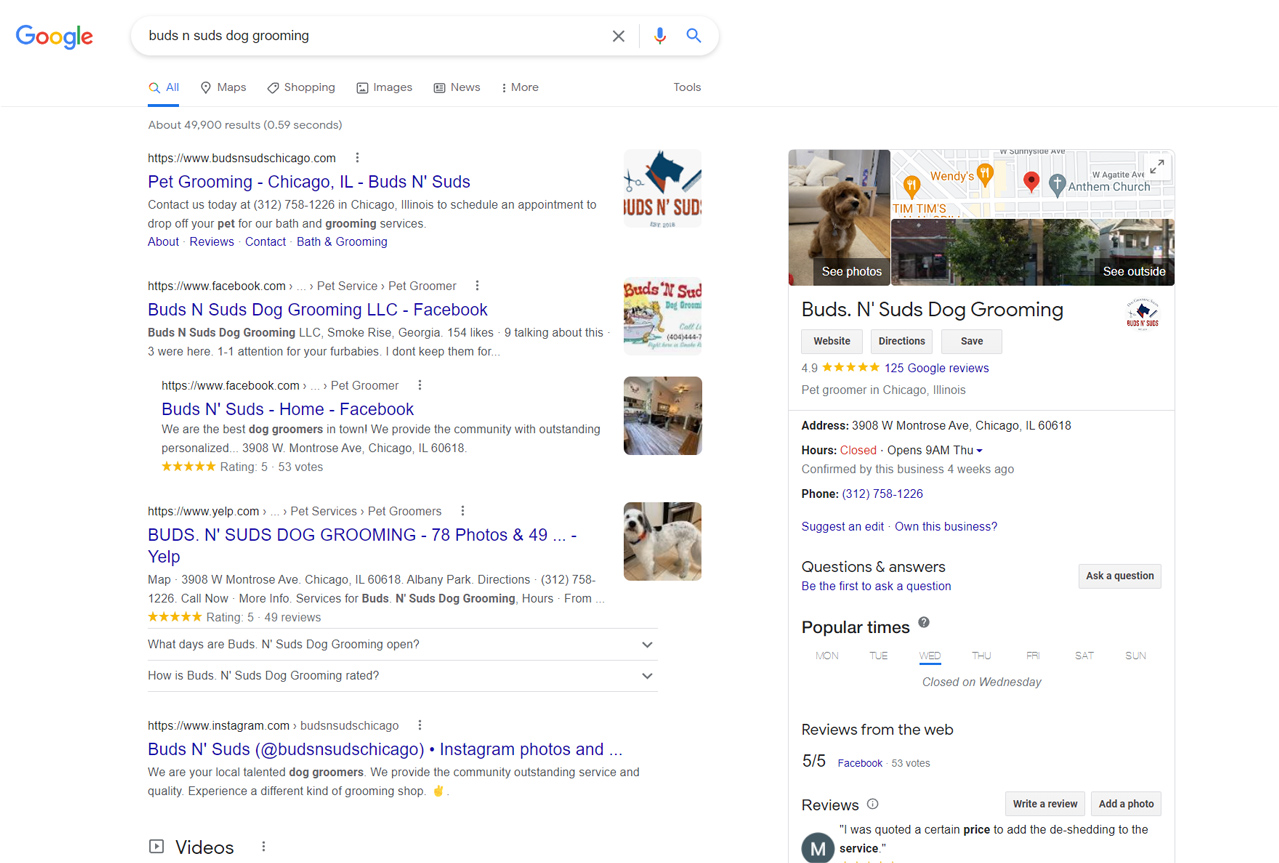Expand 'What days are Buds. N' Suds open?'
The image size is (1279, 863).
(x=403, y=645)
